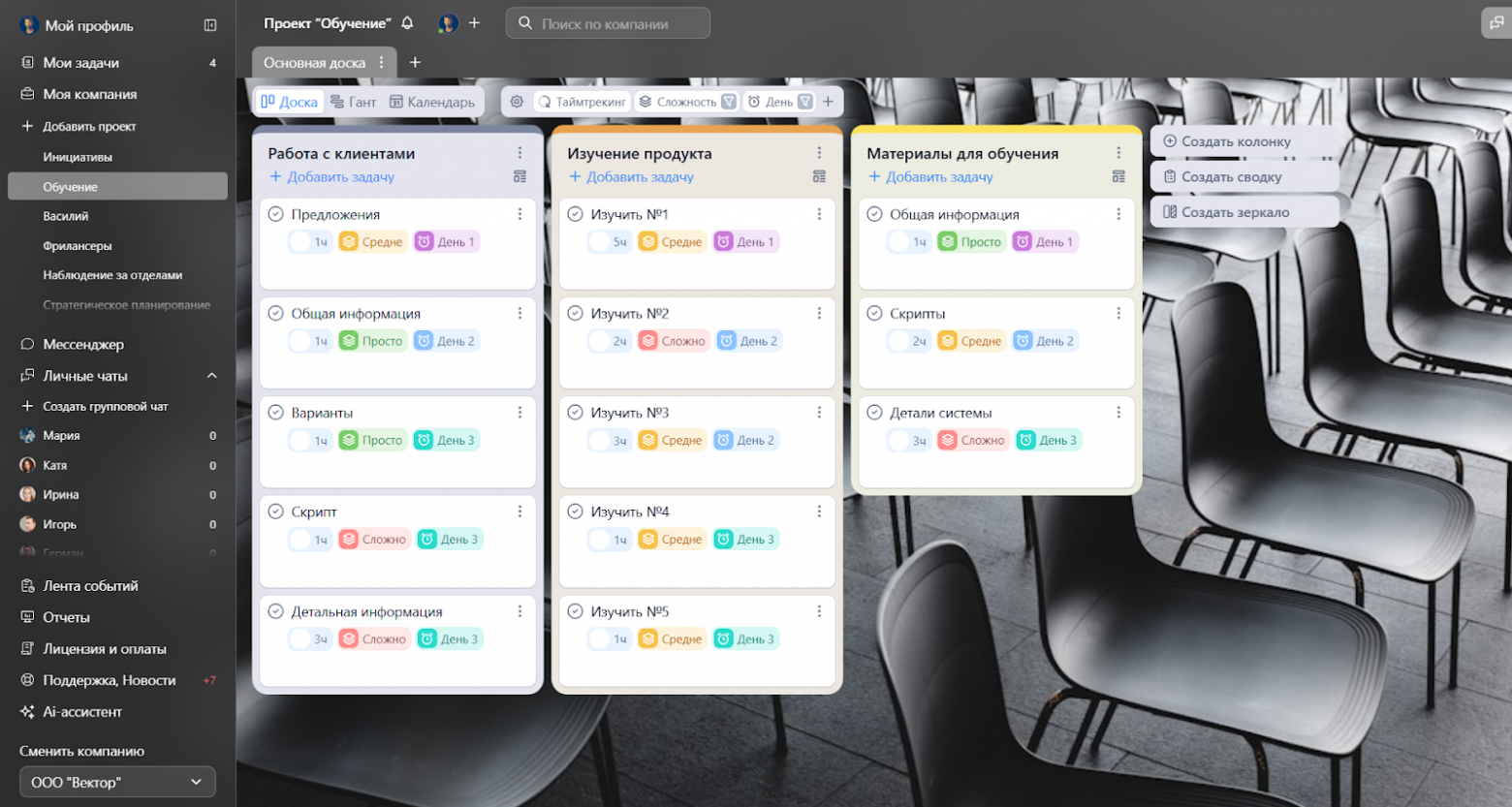Screen dimensions: 1512x807
Task: Mark Детали системы task as done
Action: click(874, 413)
